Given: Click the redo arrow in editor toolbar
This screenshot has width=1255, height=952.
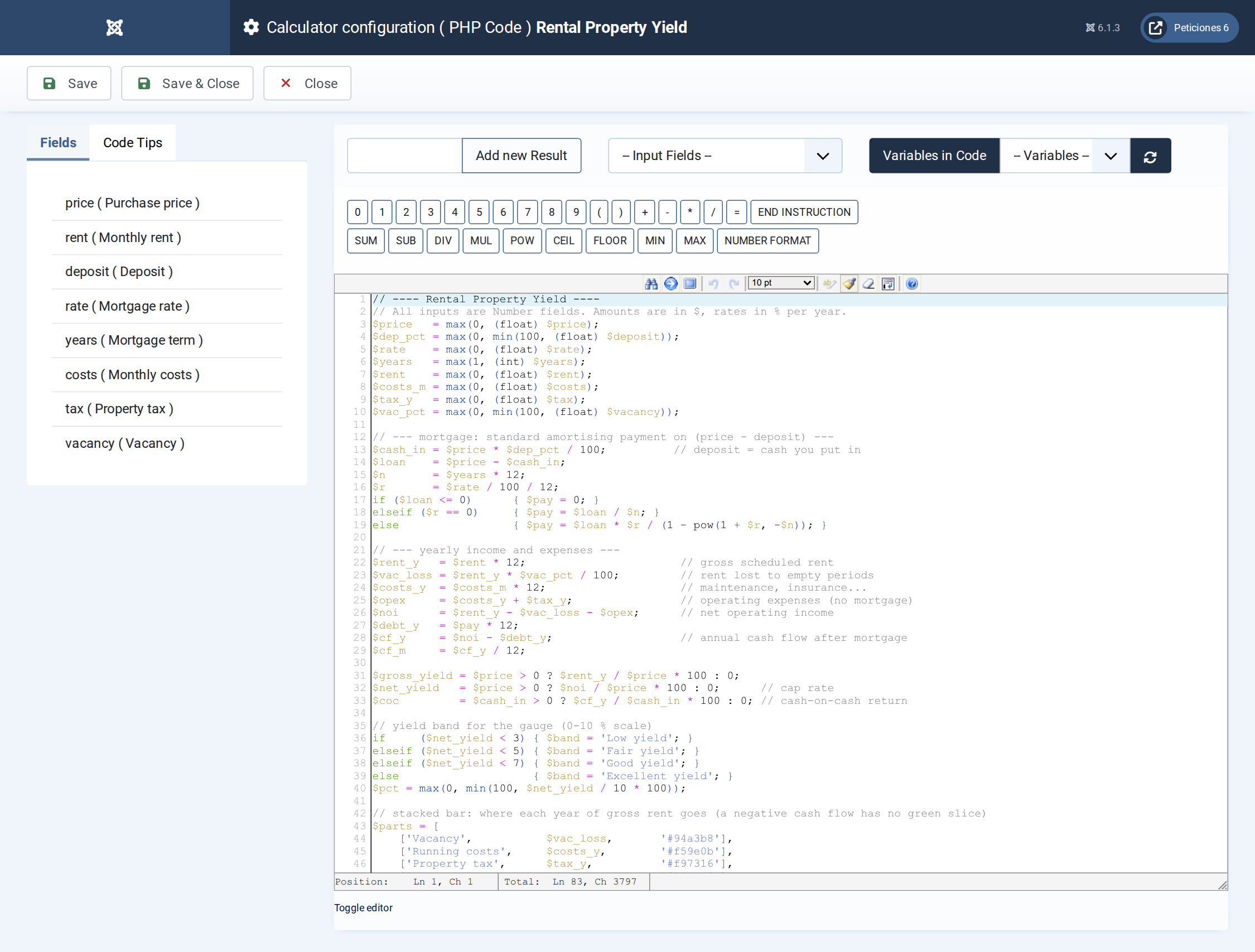Looking at the screenshot, I should (x=734, y=283).
